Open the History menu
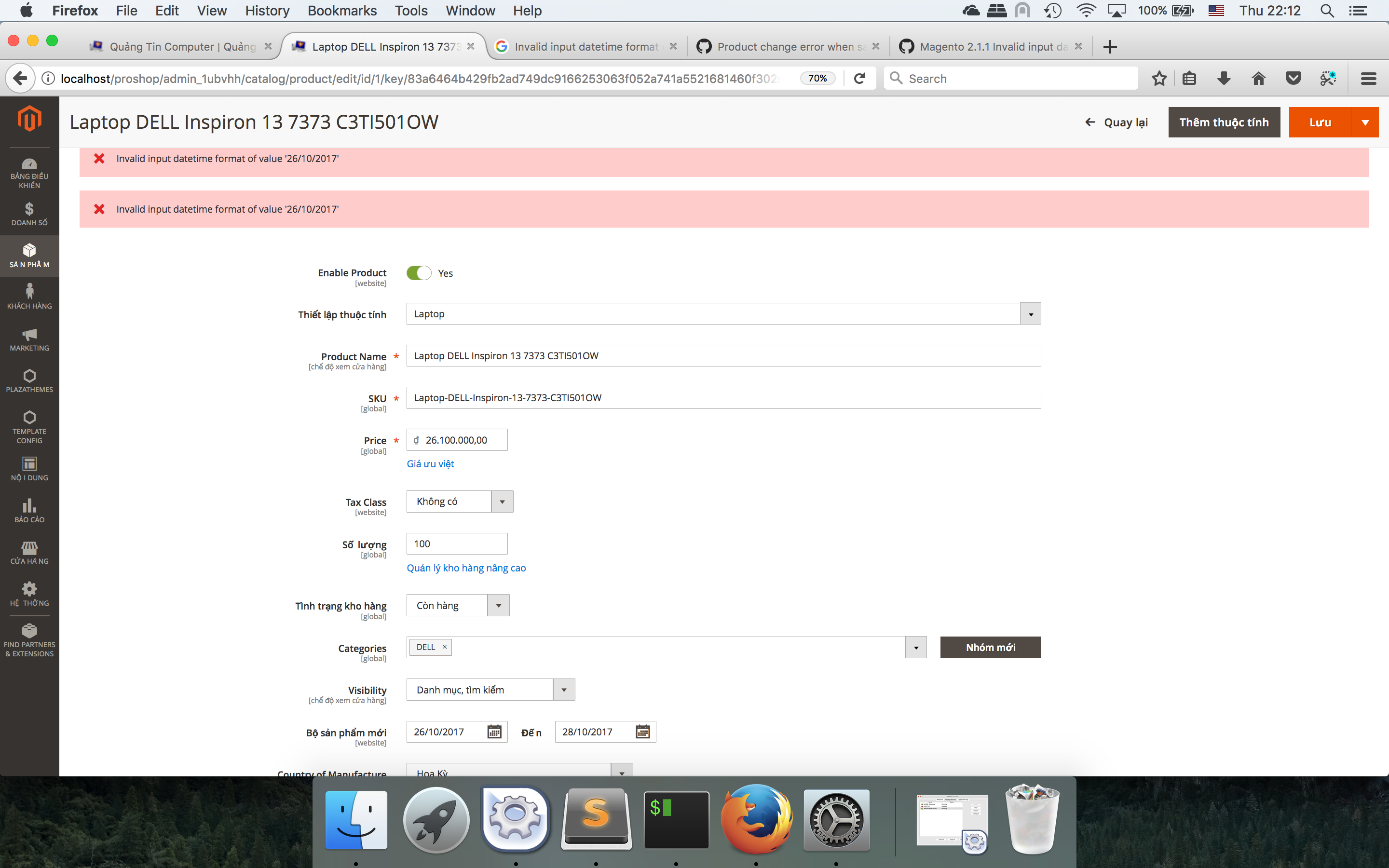The height and width of the screenshot is (868, 1389). coord(267,10)
